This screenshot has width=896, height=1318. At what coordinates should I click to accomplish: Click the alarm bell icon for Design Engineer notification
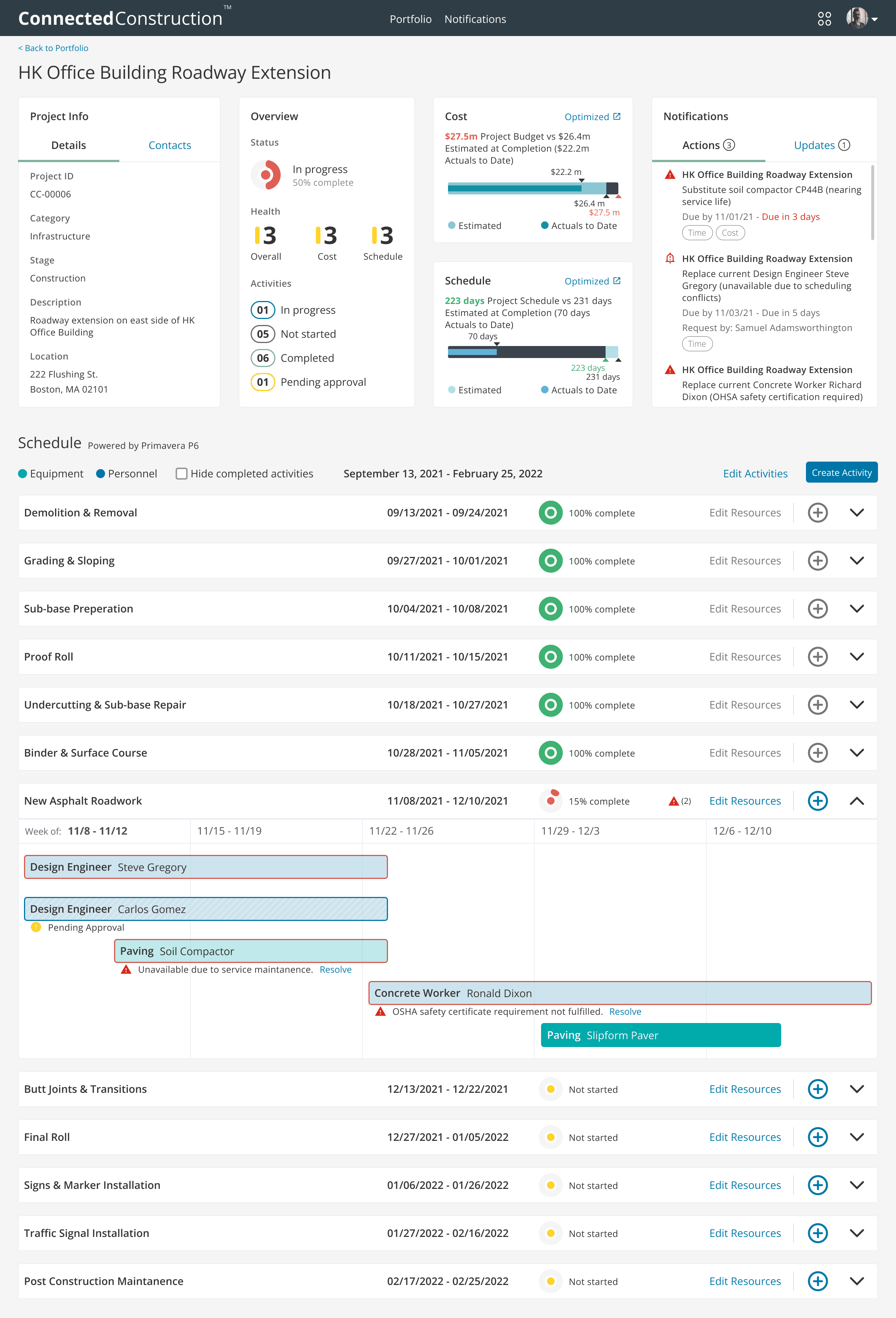tap(670, 259)
